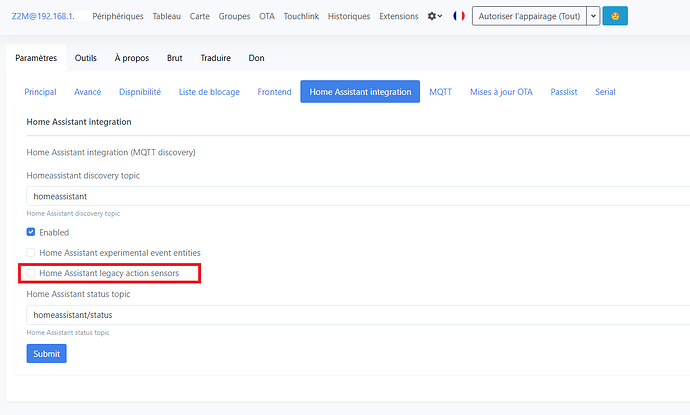The width and height of the screenshot is (690, 415).
Task: Click Autoriser l'appairage (Tout) button
Action: (x=529, y=16)
